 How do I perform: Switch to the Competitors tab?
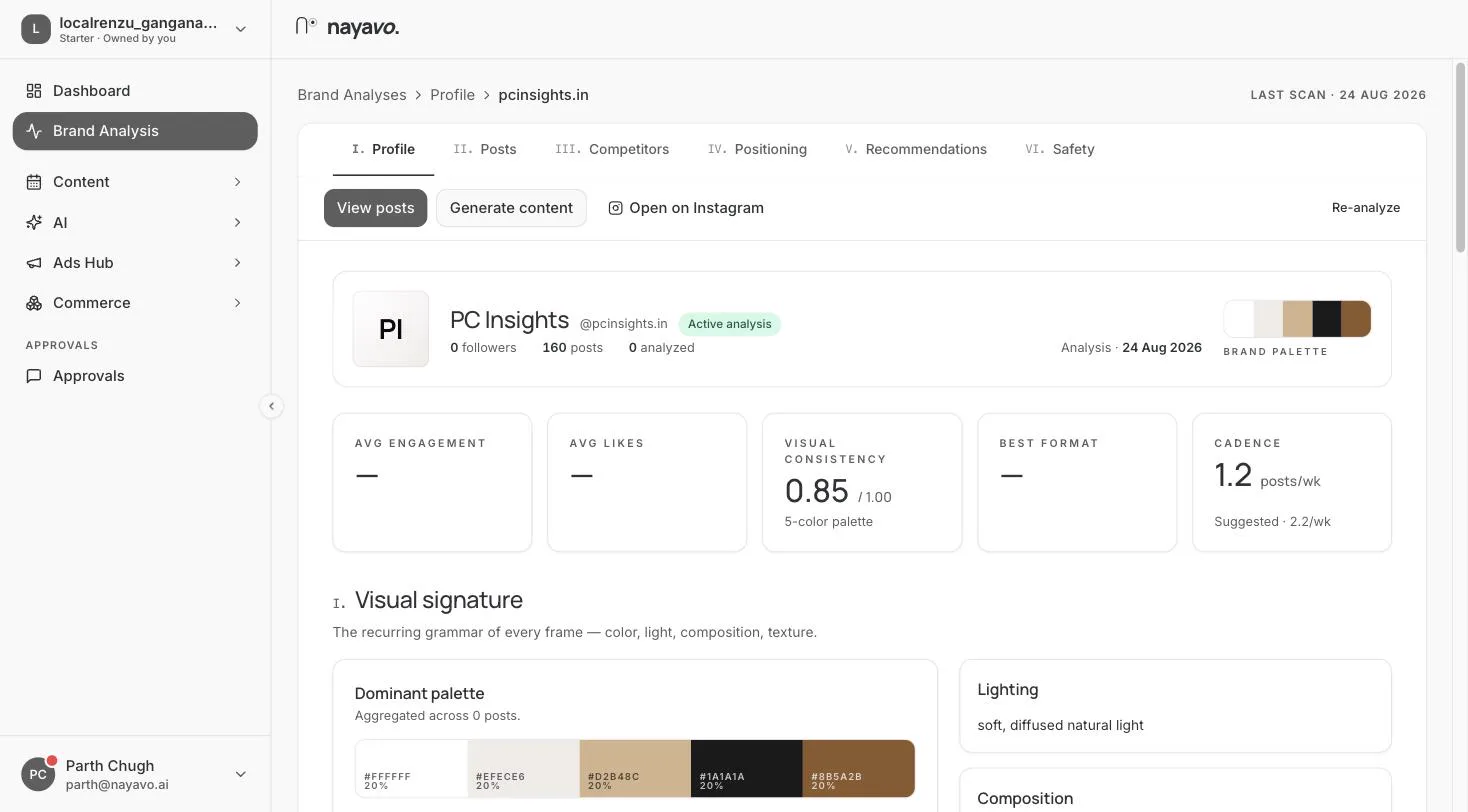coord(612,149)
